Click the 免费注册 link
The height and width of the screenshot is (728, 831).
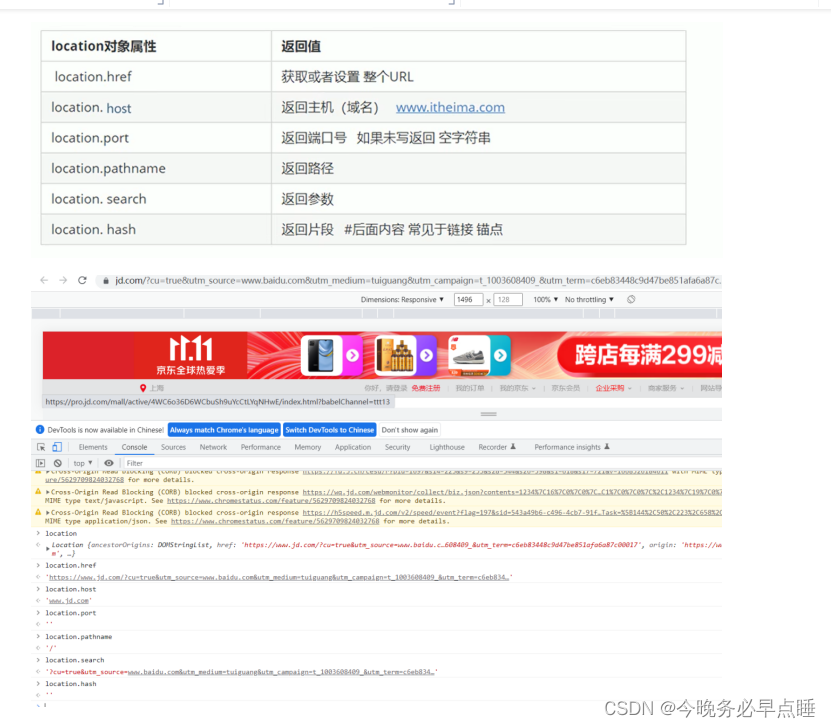pyautogui.click(x=426, y=388)
